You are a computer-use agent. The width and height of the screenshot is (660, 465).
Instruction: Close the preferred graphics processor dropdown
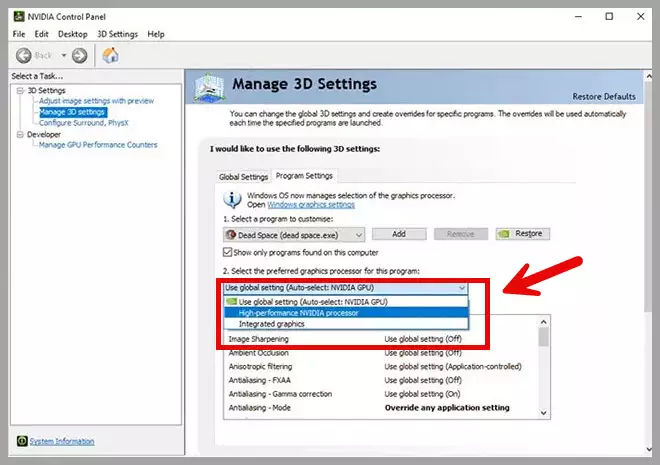coord(462,288)
